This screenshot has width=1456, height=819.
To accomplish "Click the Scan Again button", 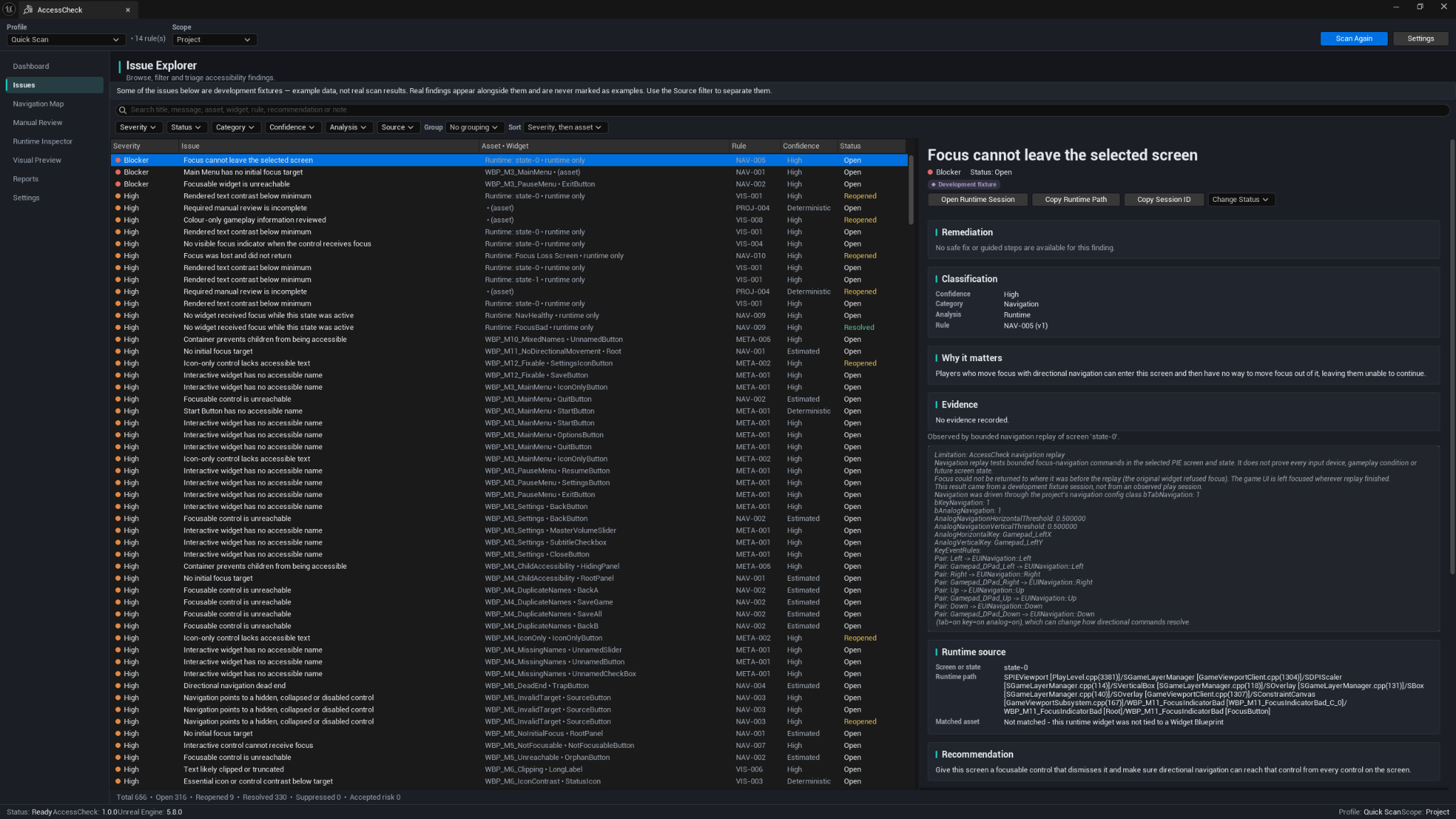I will click(x=1354, y=39).
